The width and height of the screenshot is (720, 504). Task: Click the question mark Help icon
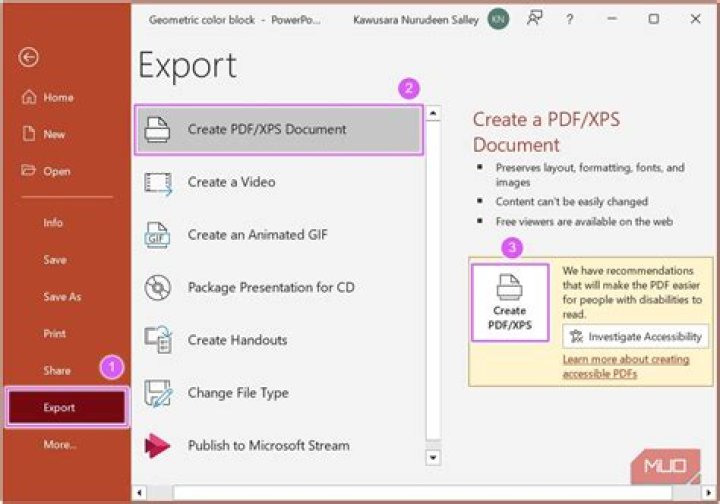click(x=569, y=19)
